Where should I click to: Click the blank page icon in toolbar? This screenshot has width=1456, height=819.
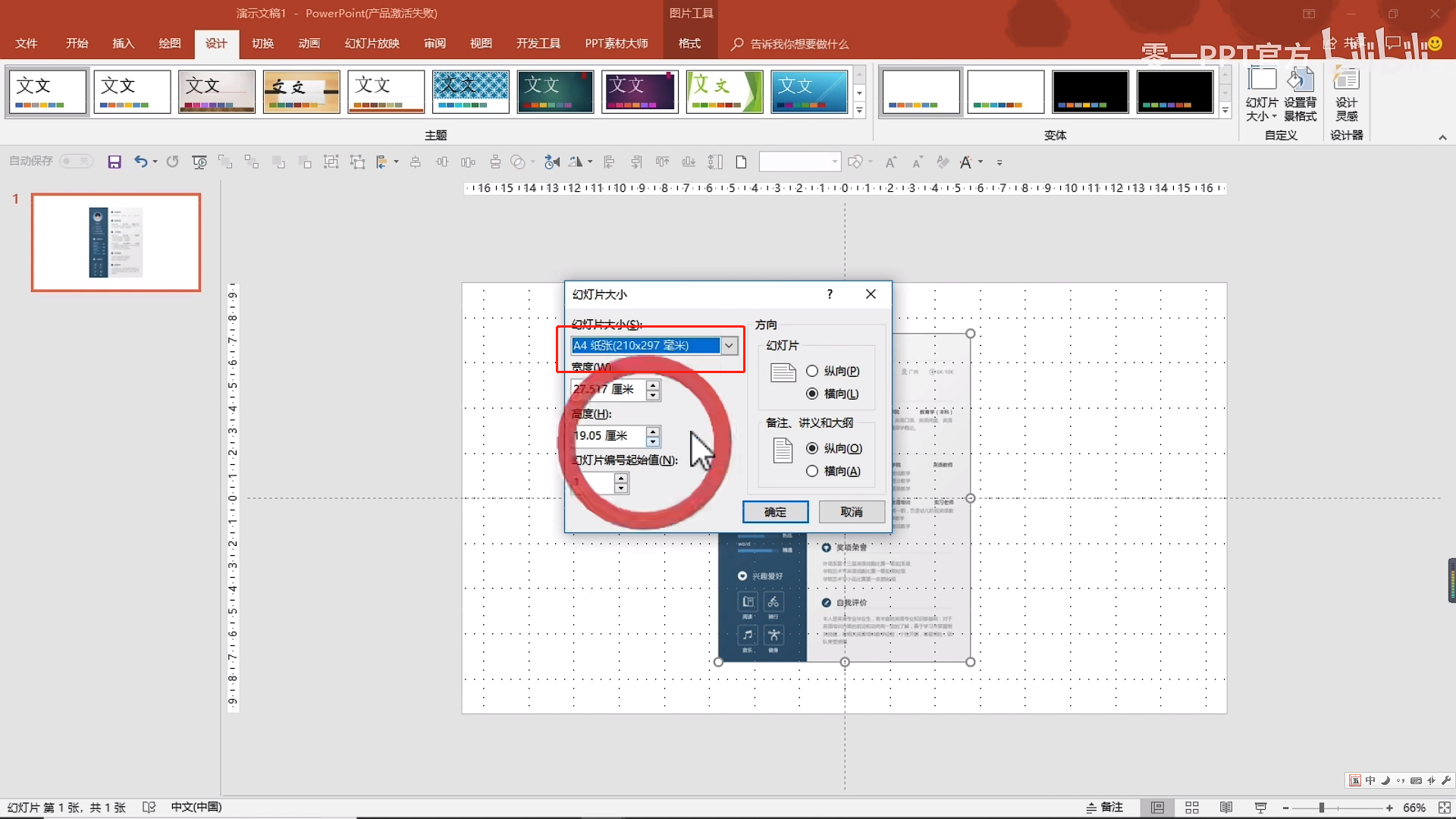(742, 162)
